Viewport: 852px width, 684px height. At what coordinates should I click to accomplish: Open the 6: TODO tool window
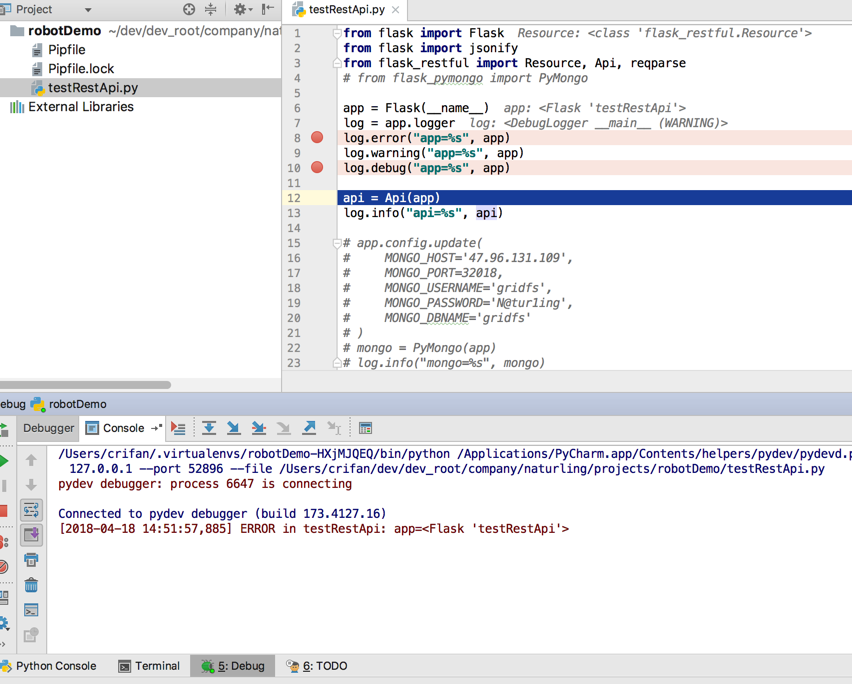(x=317, y=666)
